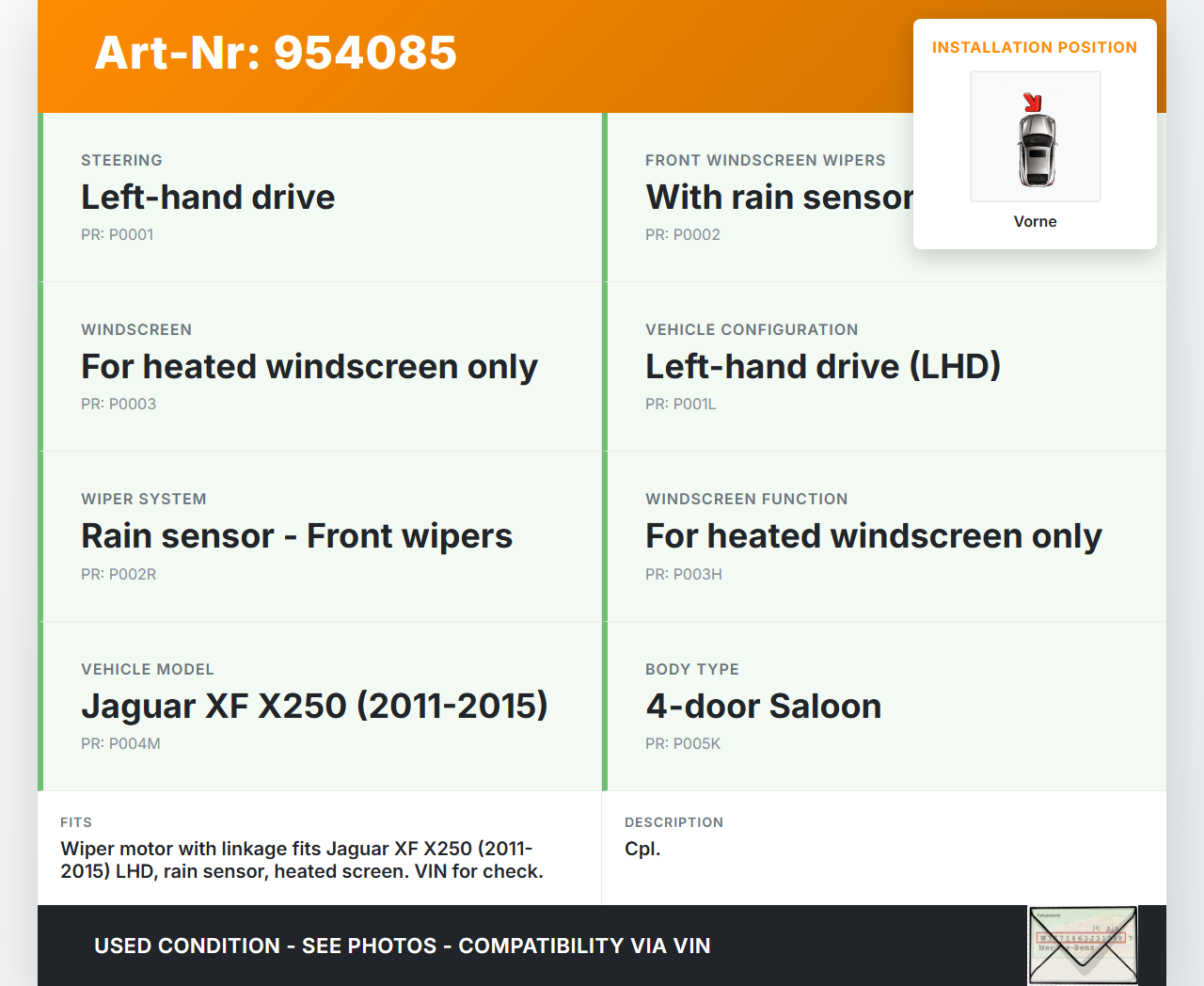This screenshot has width=1204, height=986.
Task: Click the Fits wiper motor description text
Action: coord(301,860)
